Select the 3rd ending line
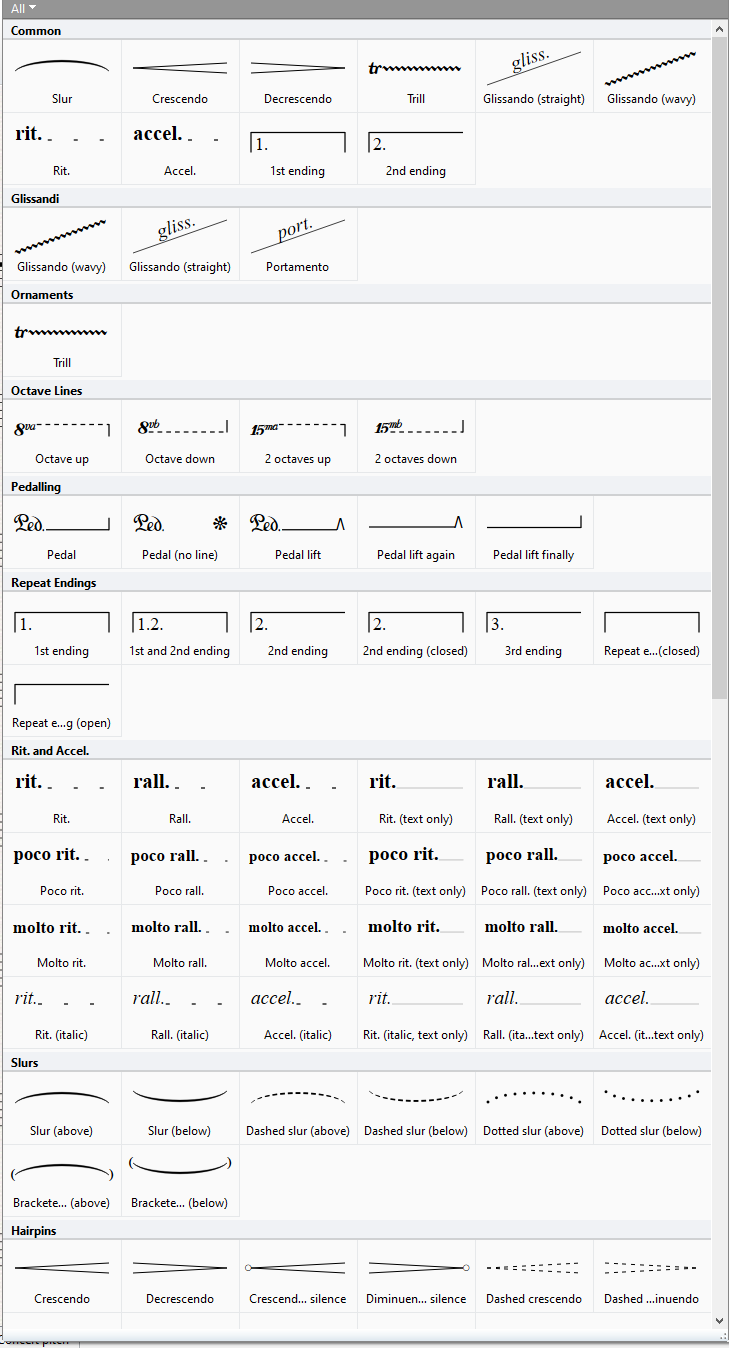Image resolution: width=736 pixels, height=1348 pixels. (534, 628)
